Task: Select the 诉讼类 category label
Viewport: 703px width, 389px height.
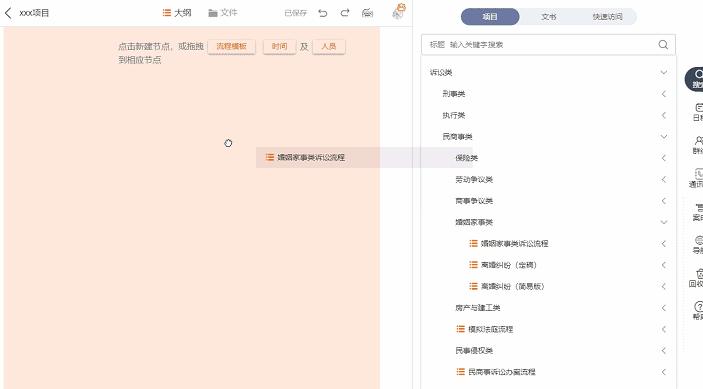Action: pos(441,72)
